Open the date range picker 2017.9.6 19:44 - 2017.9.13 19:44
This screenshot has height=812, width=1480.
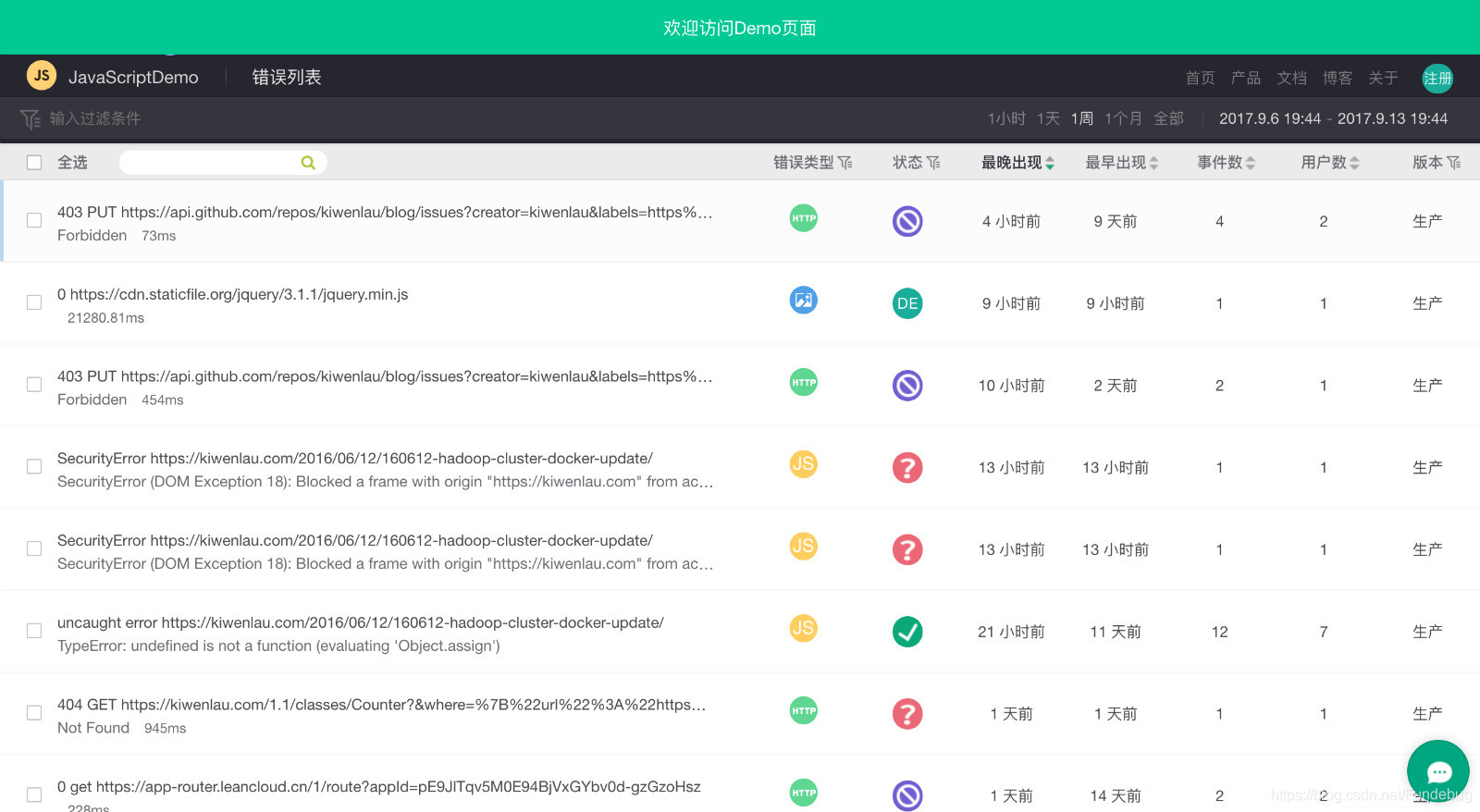1333,118
